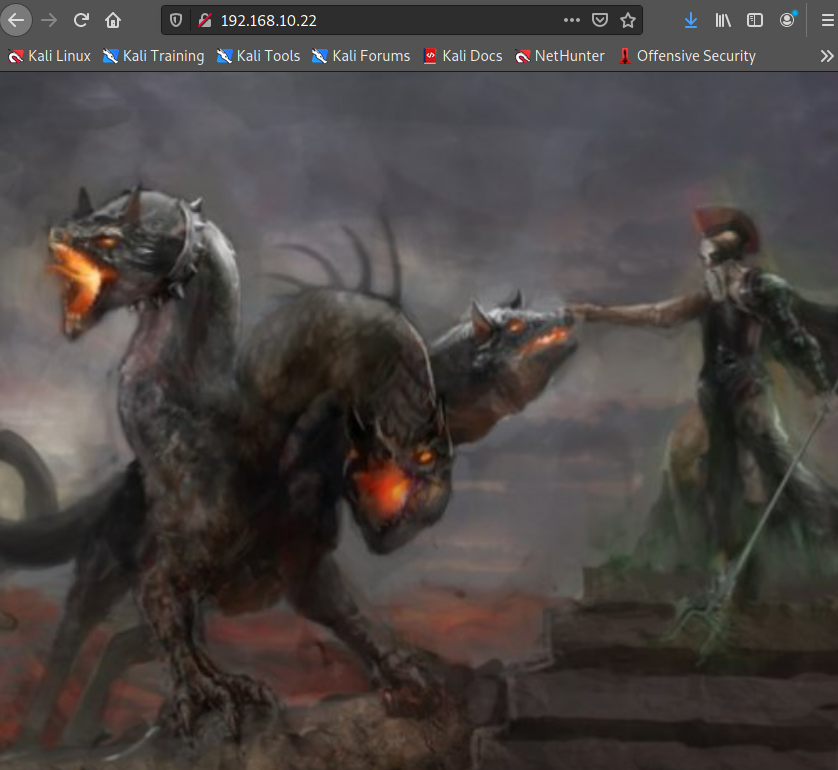Open the Kali Forums bookmark
Screen dimensions: 838x770
pos(361,56)
